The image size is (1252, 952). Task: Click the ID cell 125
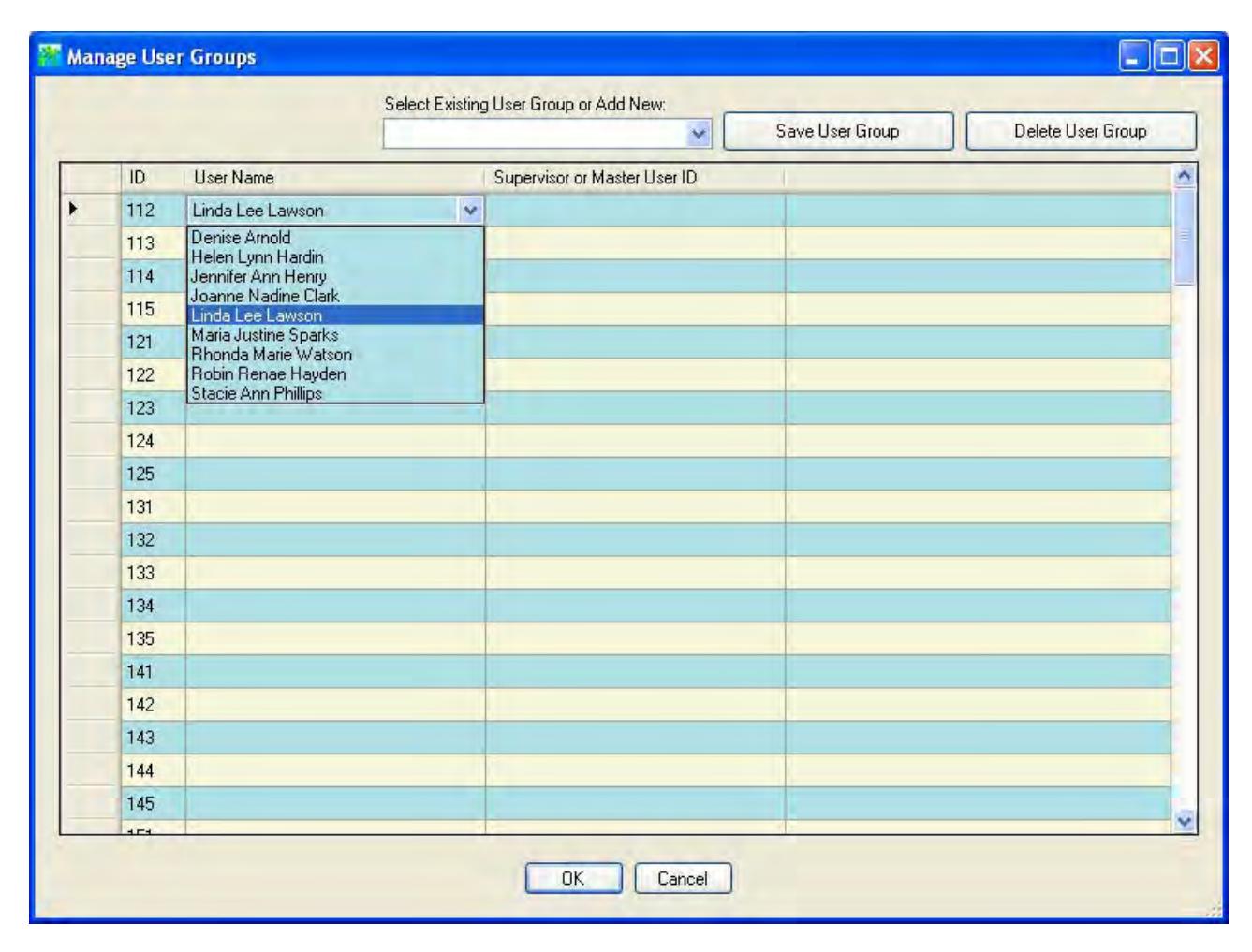point(154,474)
